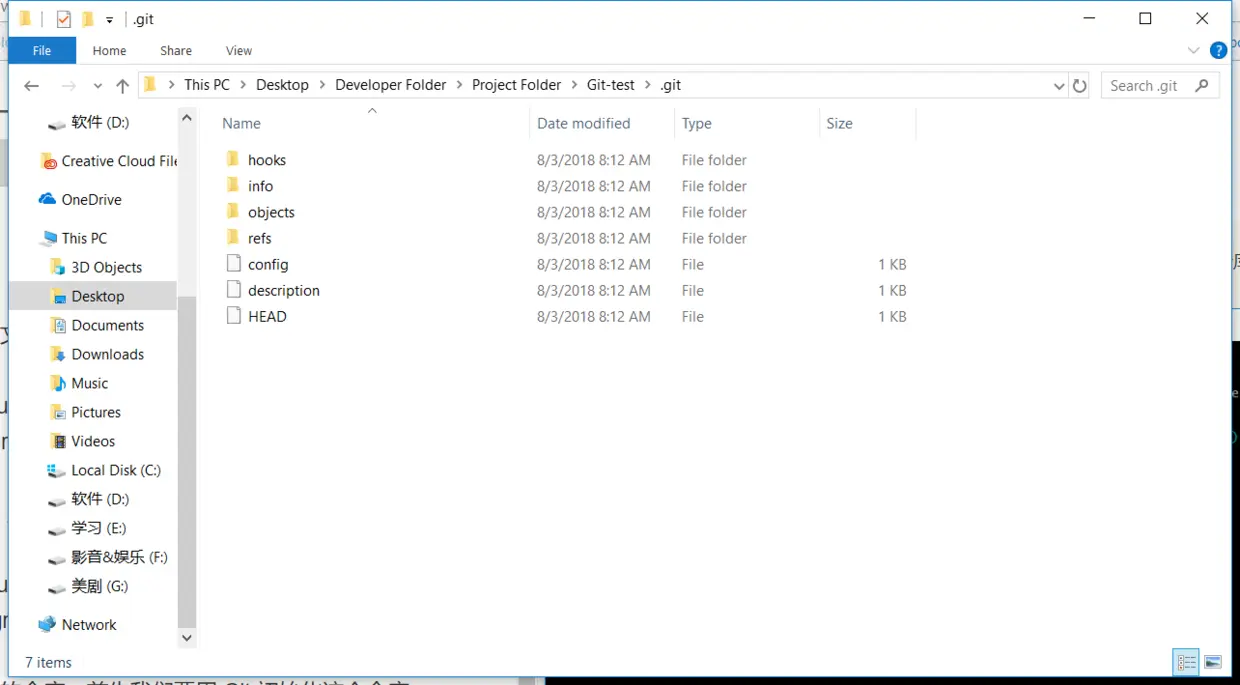
Task: Open Local Disk (C:) in sidebar
Action: (x=104, y=470)
